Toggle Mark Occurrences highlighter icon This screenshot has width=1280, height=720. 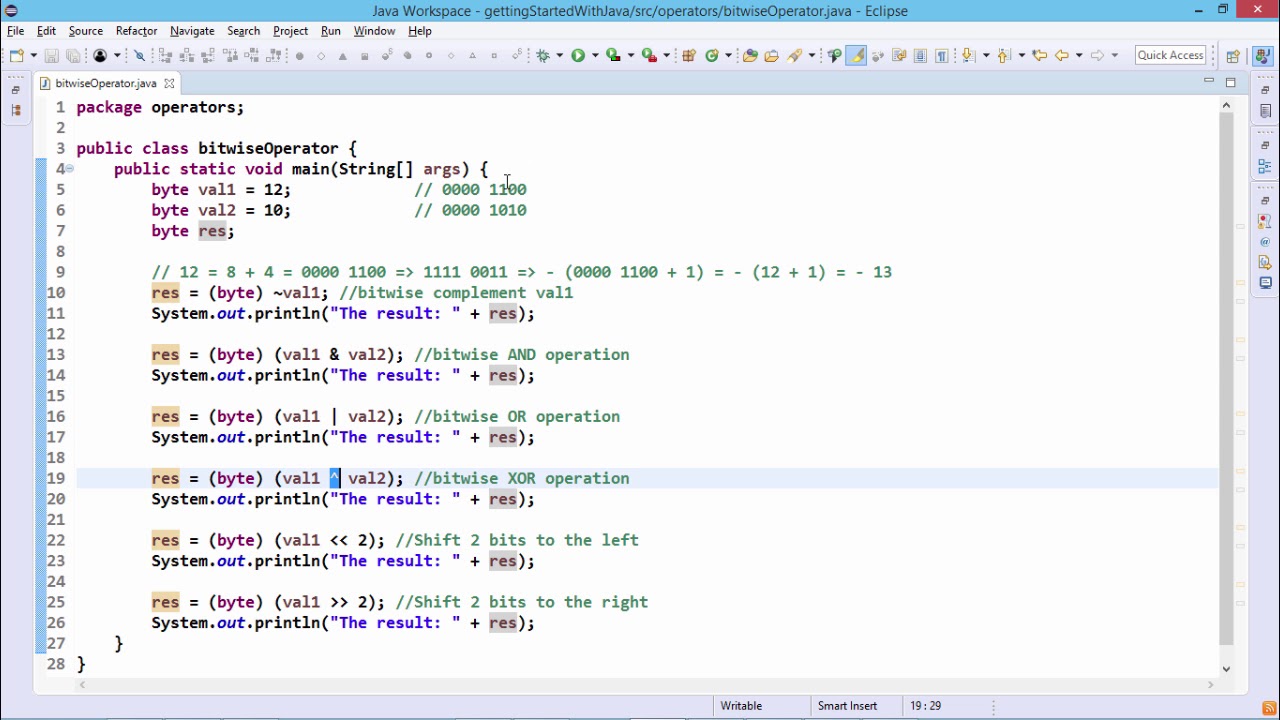(x=856, y=55)
